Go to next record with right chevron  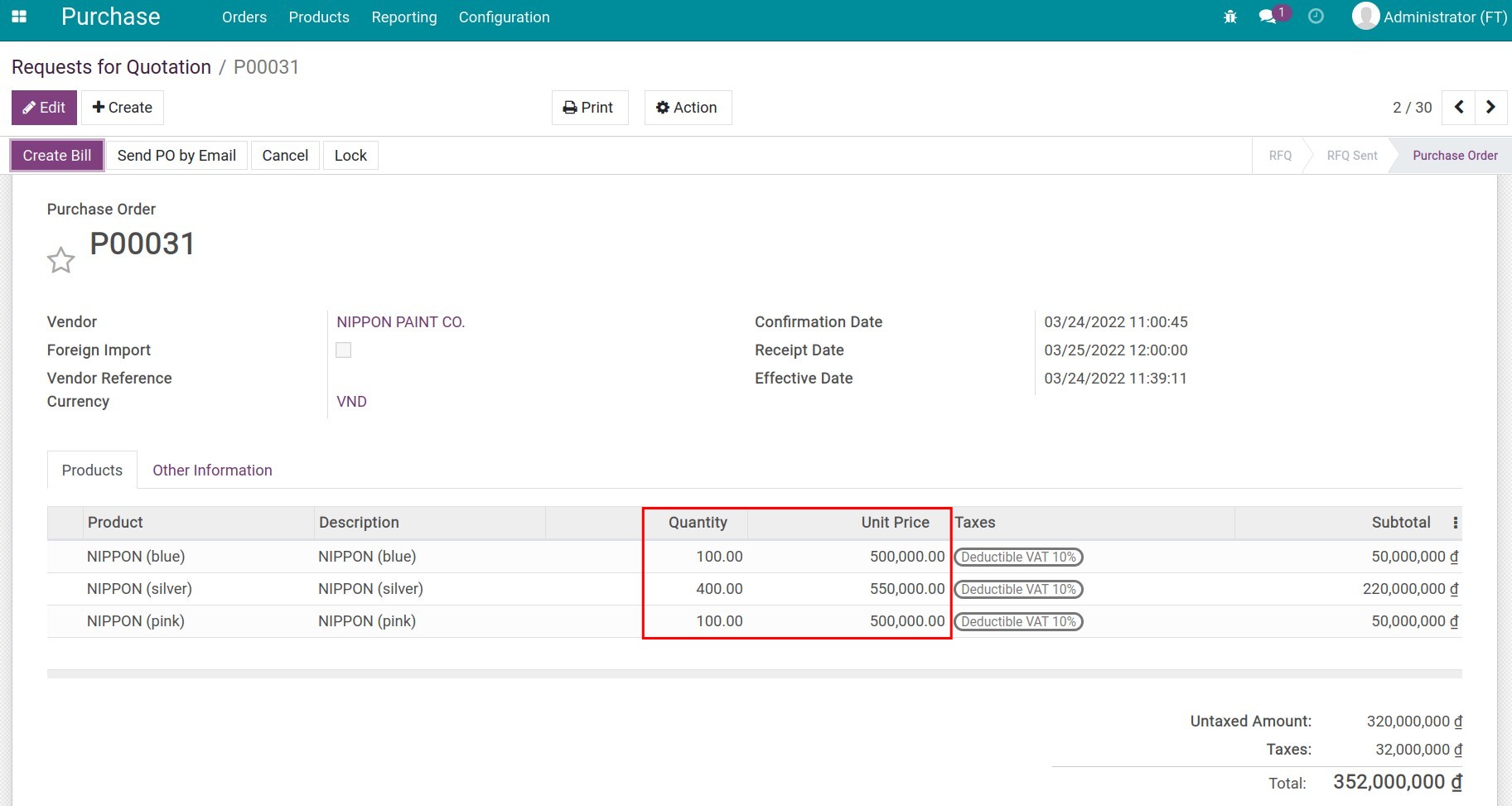click(x=1490, y=107)
